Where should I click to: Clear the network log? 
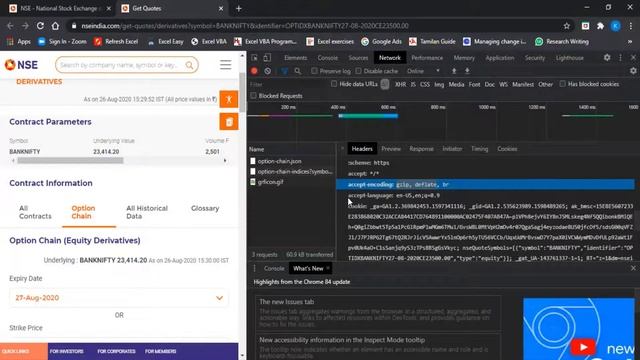click(x=267, y=71)
